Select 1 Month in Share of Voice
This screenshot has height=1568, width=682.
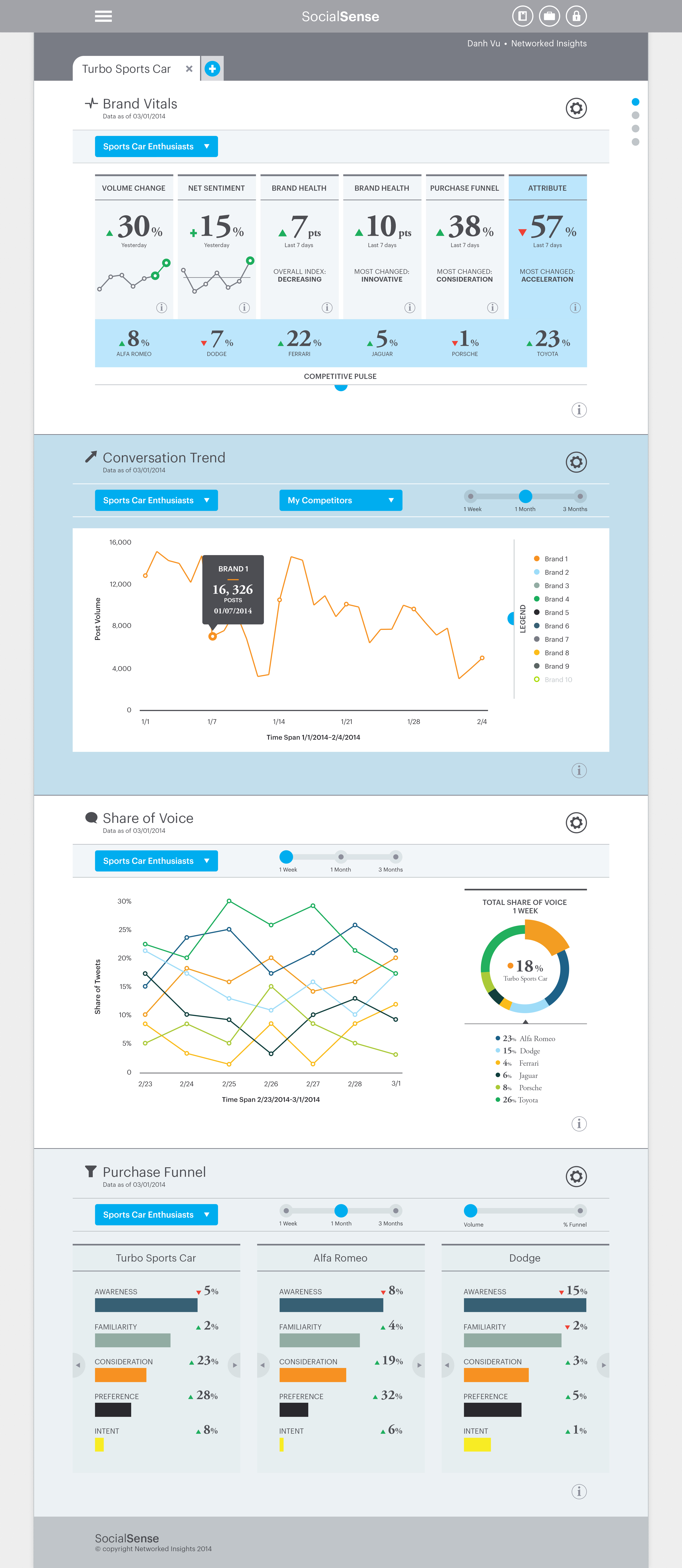click(x=341, y=857)
